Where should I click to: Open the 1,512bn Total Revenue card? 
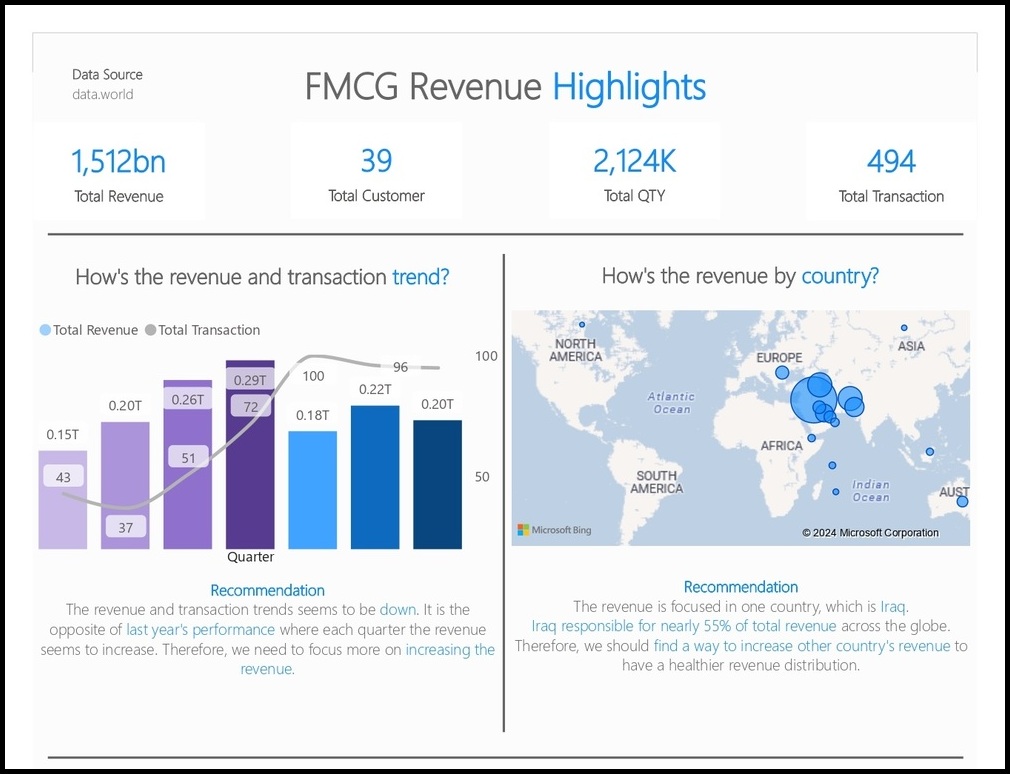click(x=118, y=172)
